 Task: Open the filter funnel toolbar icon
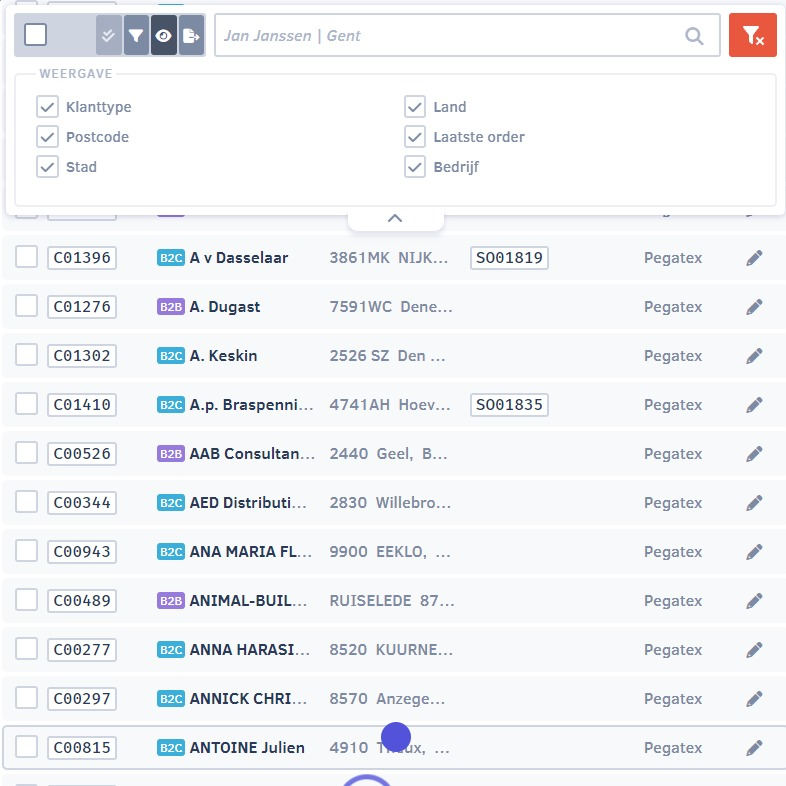point(136,35)
